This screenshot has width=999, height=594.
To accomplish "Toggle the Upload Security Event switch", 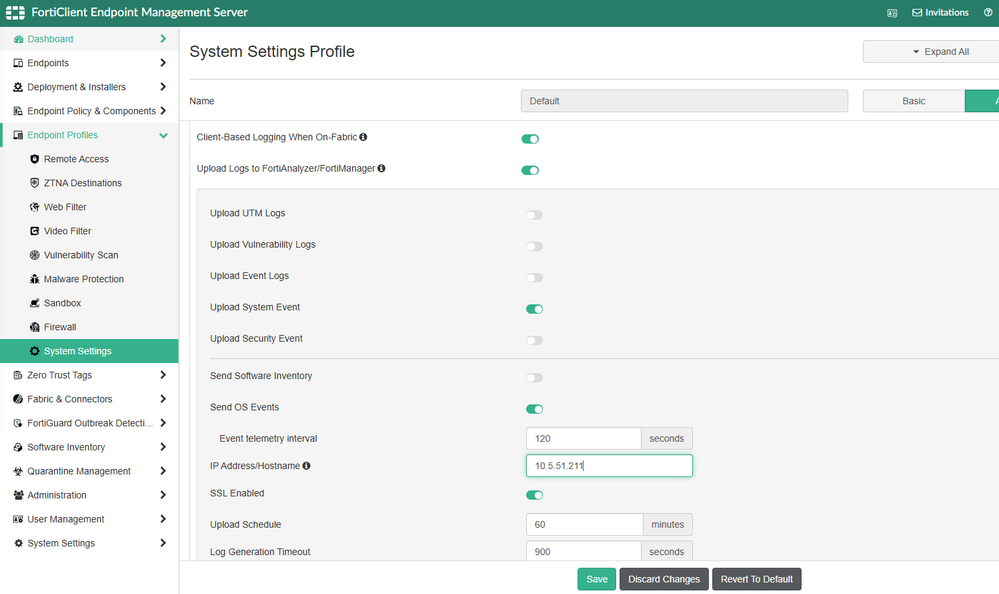I will (535, 340).
